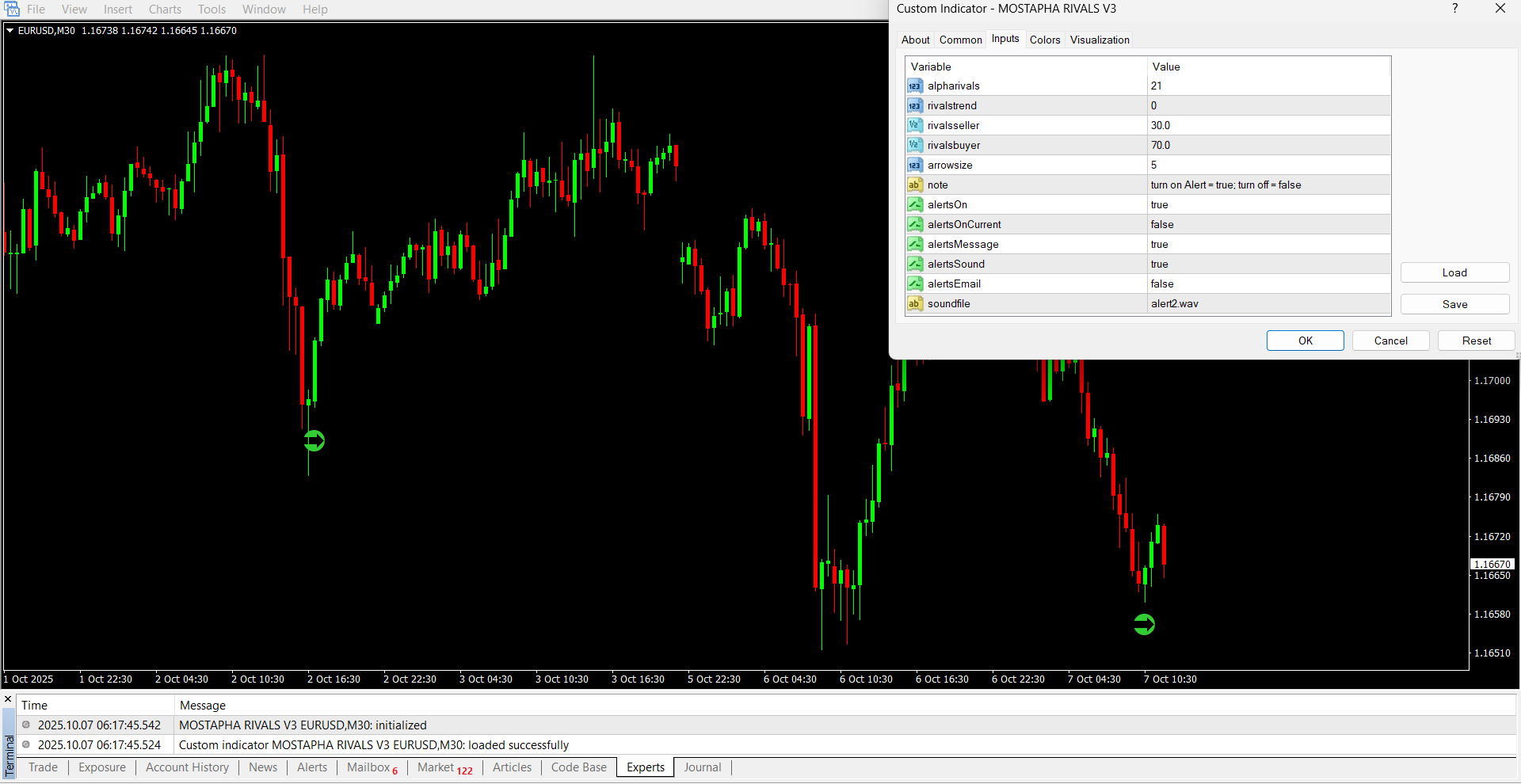Click the green arrow signal near 7 Oct

tap(1144, 625)
